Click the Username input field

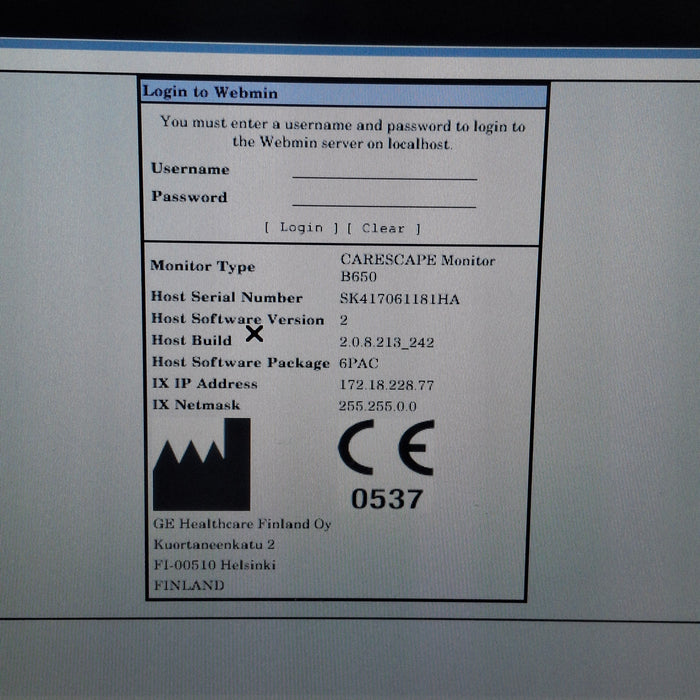click(x=385, y=171)
